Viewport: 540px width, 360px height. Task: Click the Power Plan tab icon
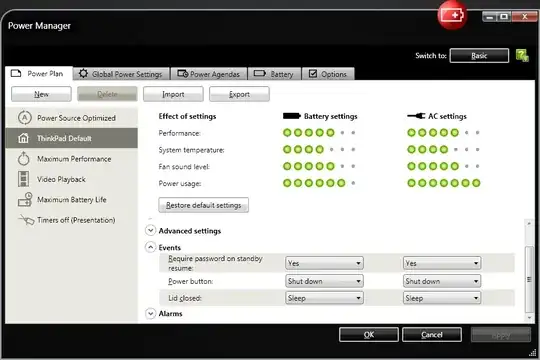pyautogui.click(x=16, y=73)
